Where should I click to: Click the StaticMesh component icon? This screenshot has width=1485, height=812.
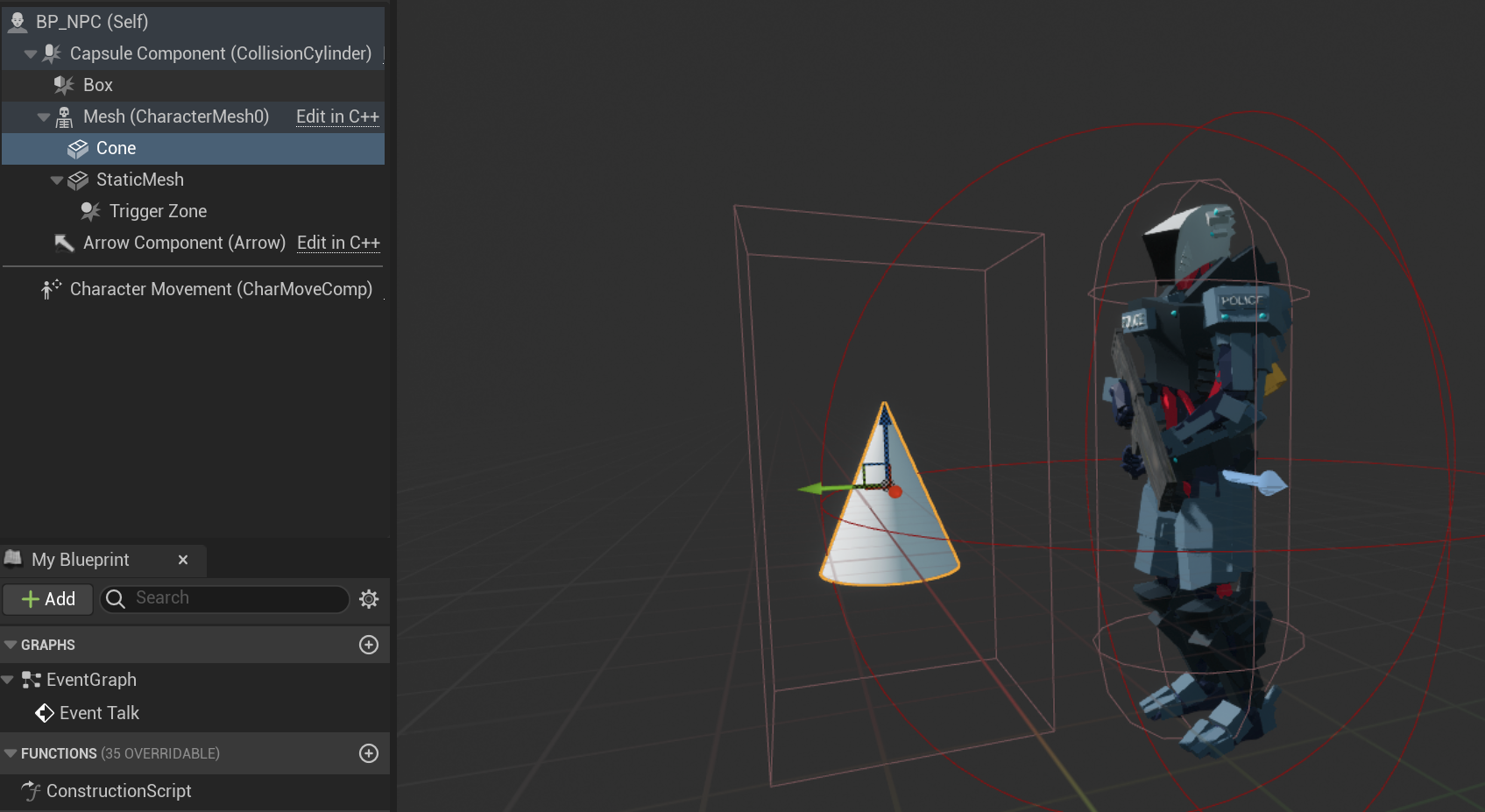pyautogui.click(x=78, y=180)
